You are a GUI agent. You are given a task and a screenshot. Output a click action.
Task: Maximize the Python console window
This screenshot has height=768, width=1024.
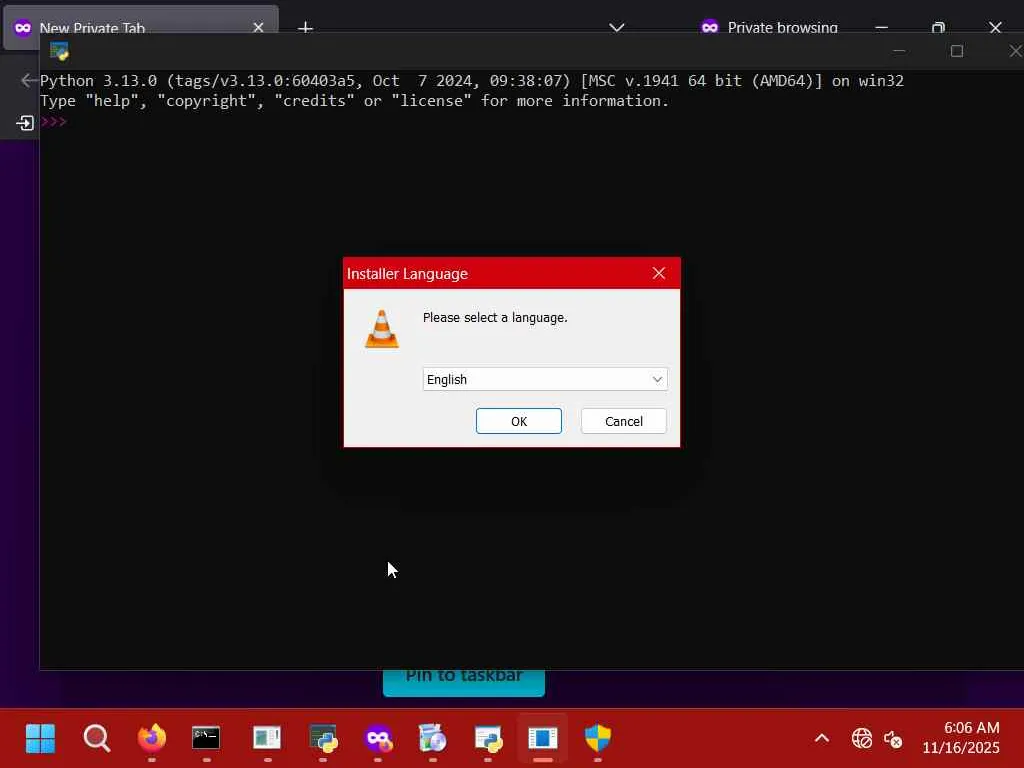957,51
